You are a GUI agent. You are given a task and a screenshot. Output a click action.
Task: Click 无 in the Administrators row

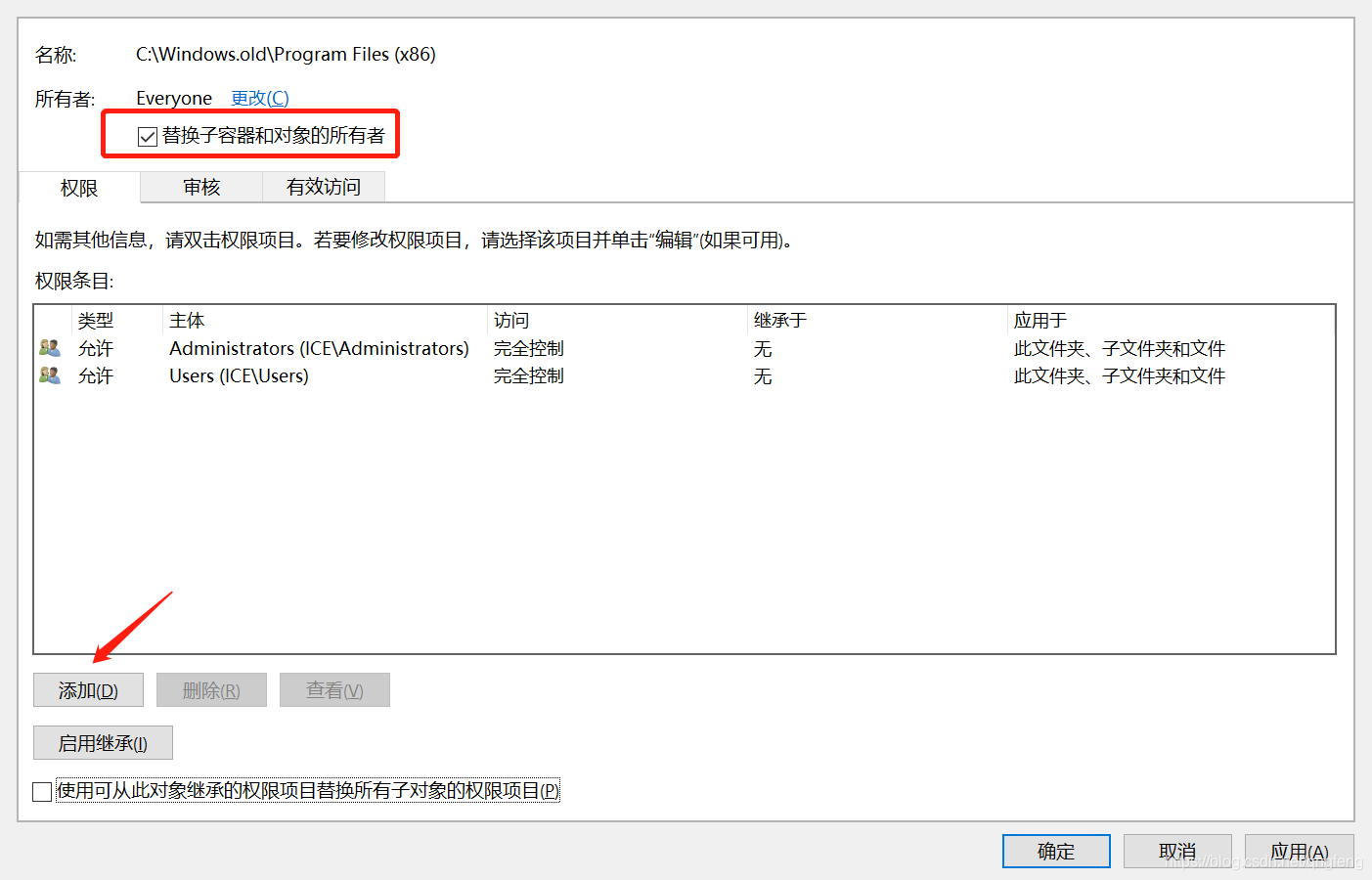coord(763,349)
